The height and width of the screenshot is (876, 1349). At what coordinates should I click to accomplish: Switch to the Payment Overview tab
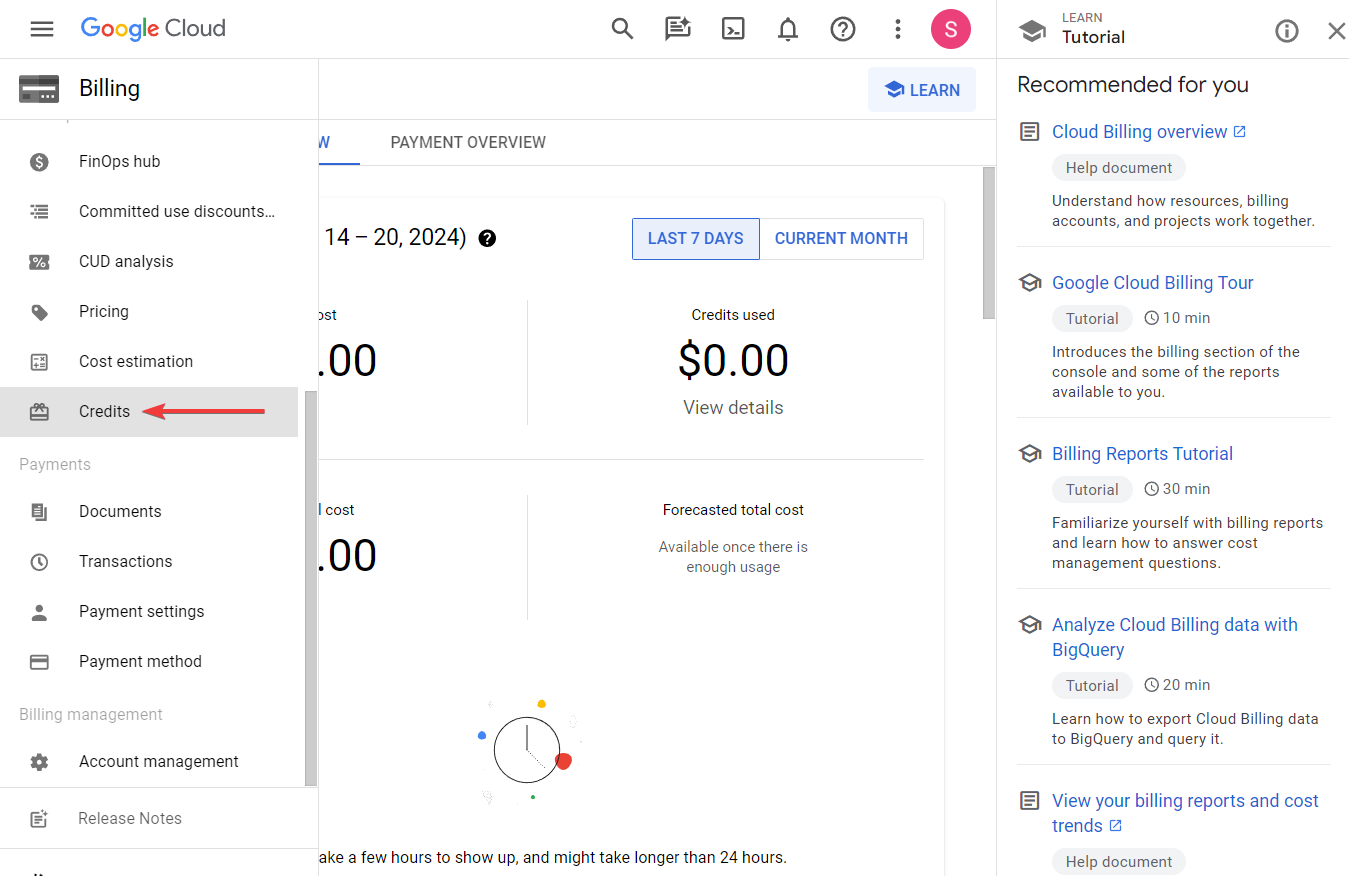click(468, 142)
